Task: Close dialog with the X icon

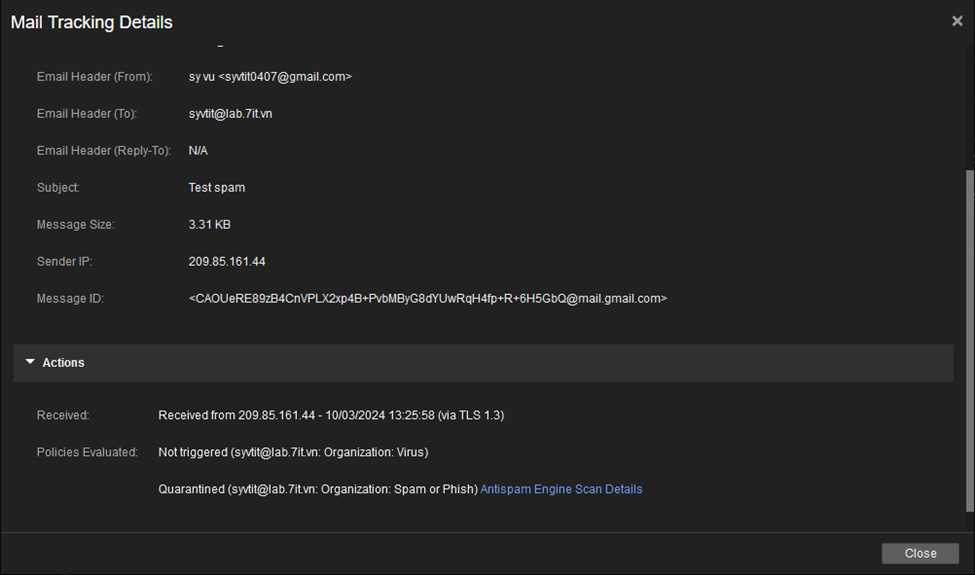Action: pos(957,21)
